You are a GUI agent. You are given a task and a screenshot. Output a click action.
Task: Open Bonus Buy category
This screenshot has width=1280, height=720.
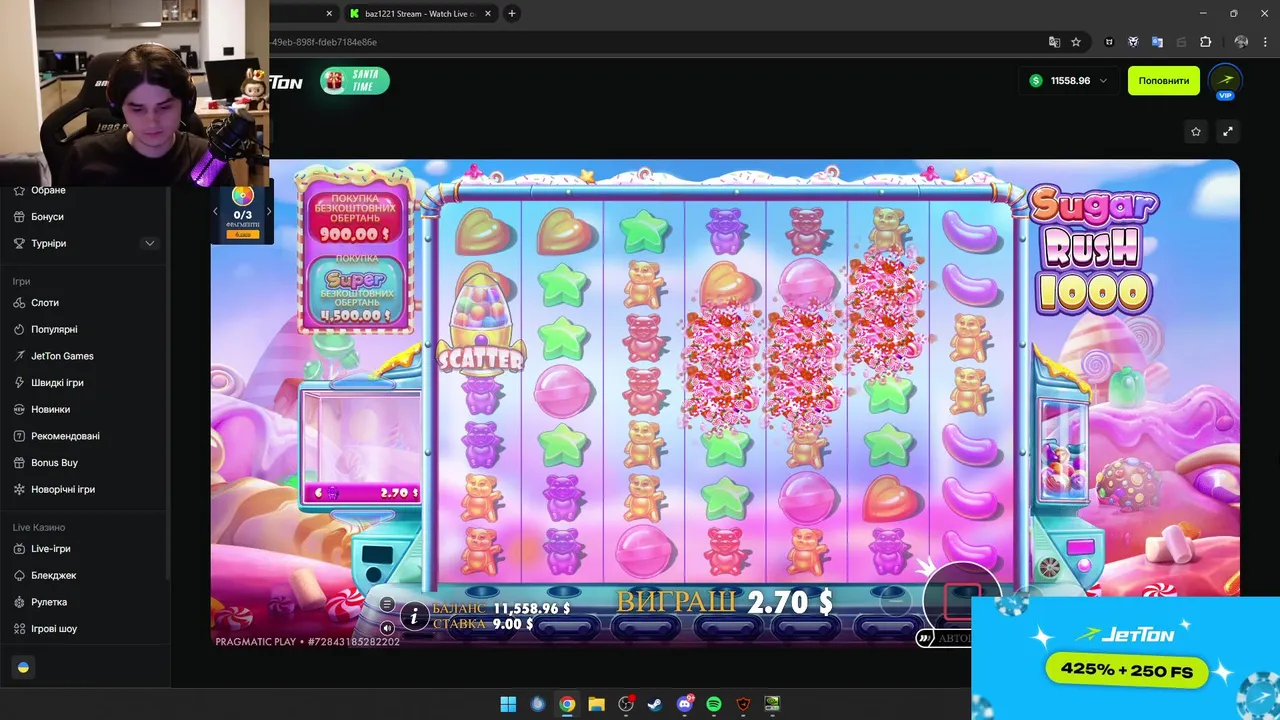pyautogui.click(x=54, y=463)
